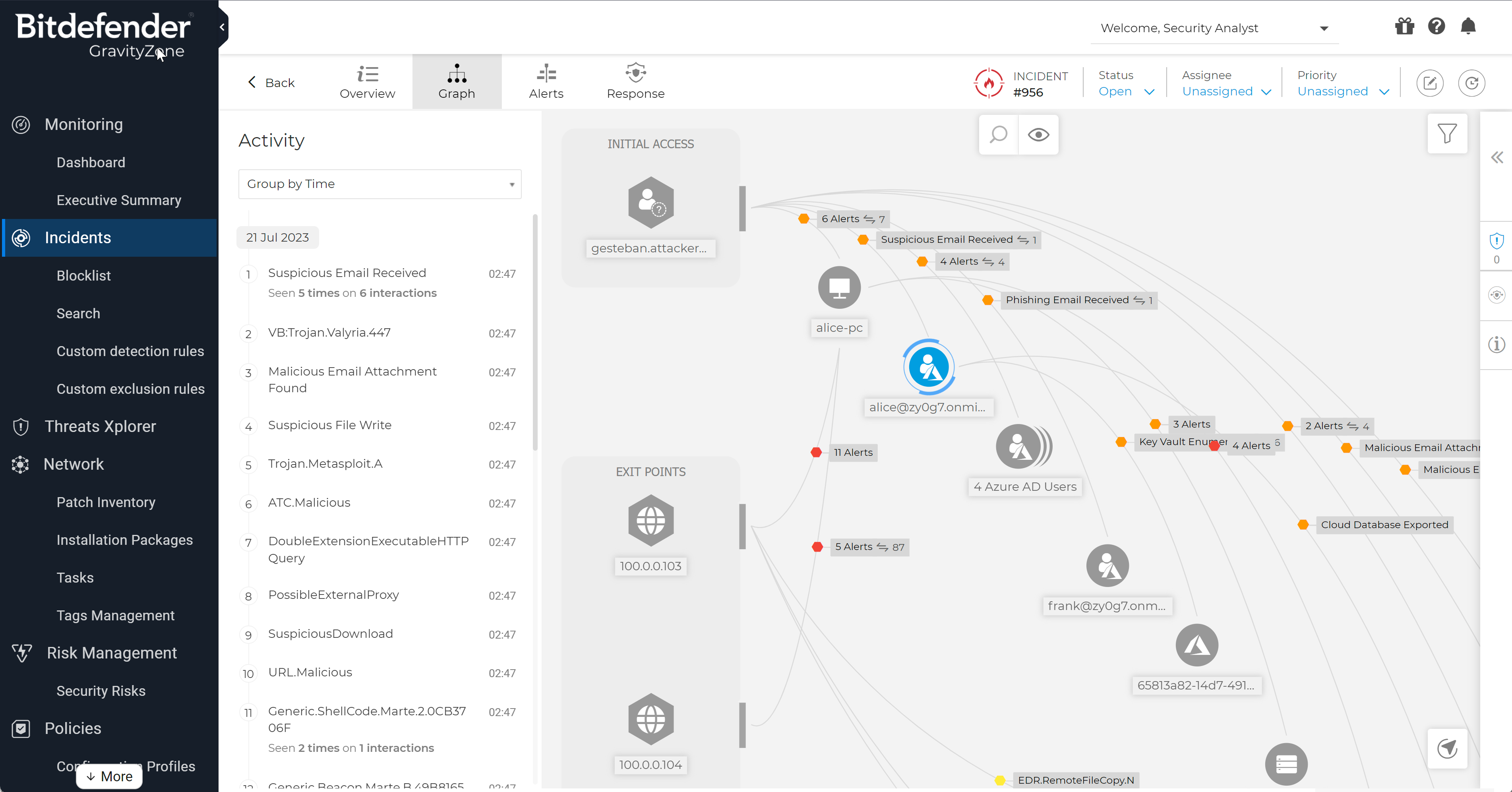Select the gesteban.attacker node icon

(650, 203)
